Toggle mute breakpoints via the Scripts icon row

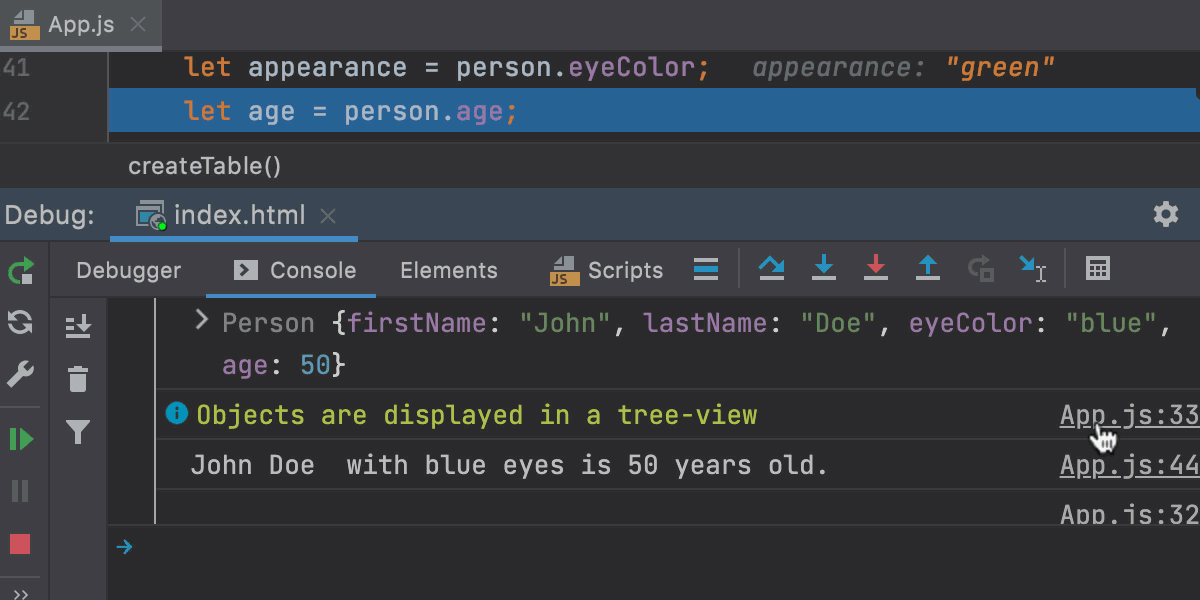click(706, 268)
